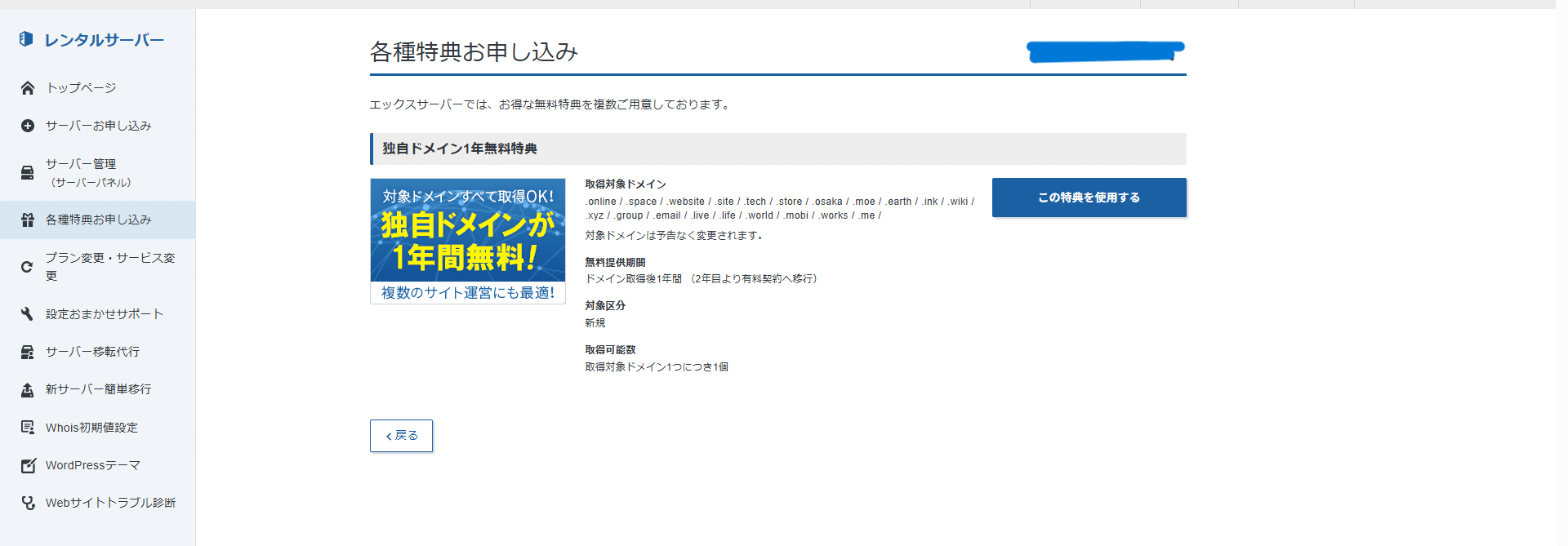Image resolution: width=1568 pixels, height=546 pixels.
Task: Click the list icon beside Whois初期値設定
Action: tap(28, 428)
